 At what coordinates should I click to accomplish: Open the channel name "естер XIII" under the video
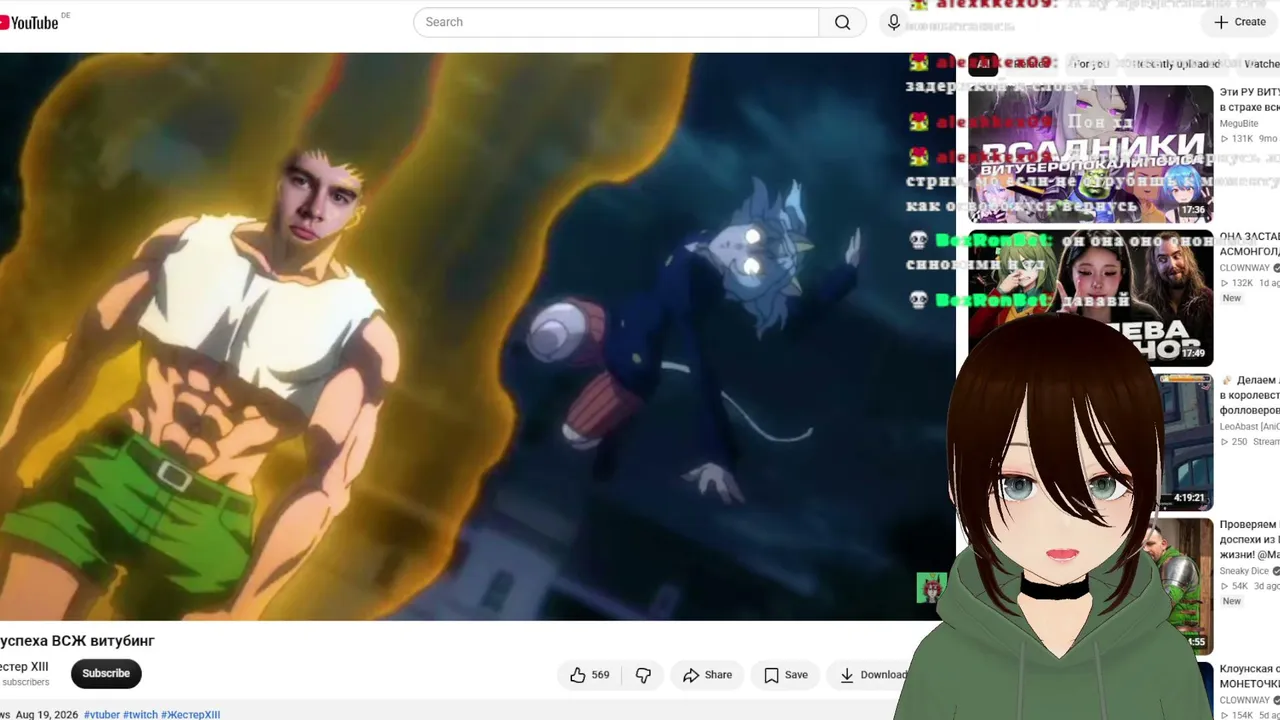coord(24,667)
